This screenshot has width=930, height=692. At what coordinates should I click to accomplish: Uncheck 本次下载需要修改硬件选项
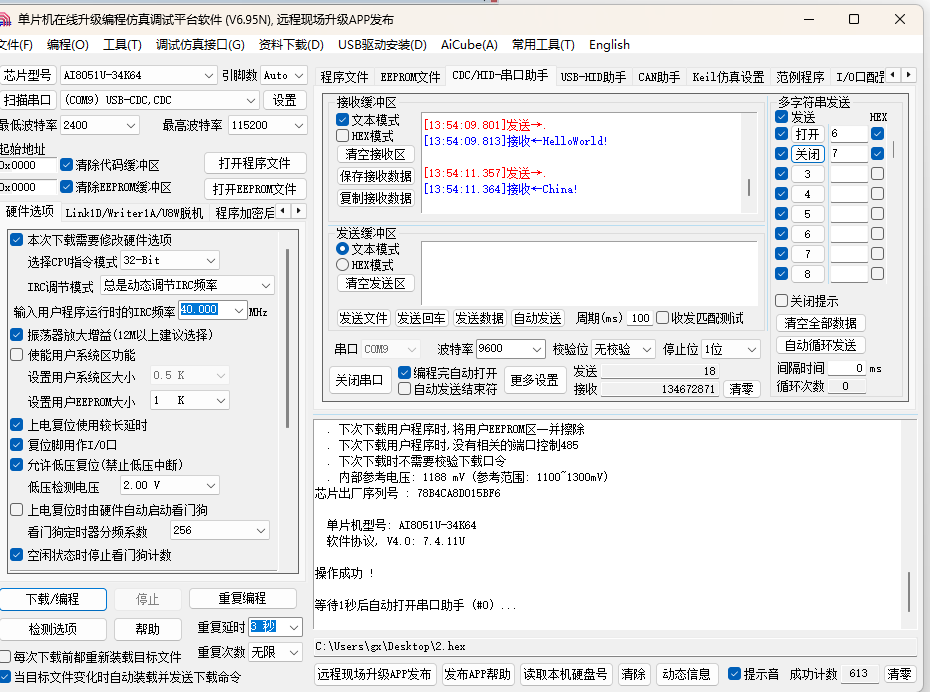pos(17,240)
